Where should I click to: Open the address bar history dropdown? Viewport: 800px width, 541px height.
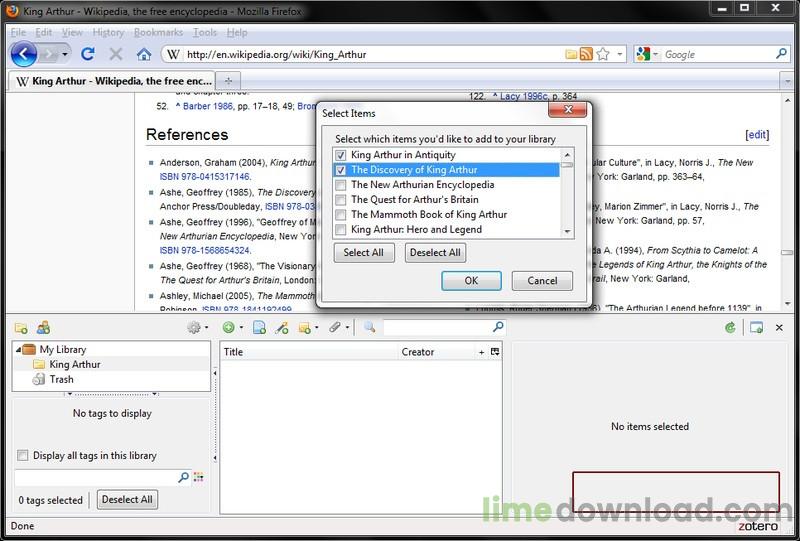[x=619, y=54]
